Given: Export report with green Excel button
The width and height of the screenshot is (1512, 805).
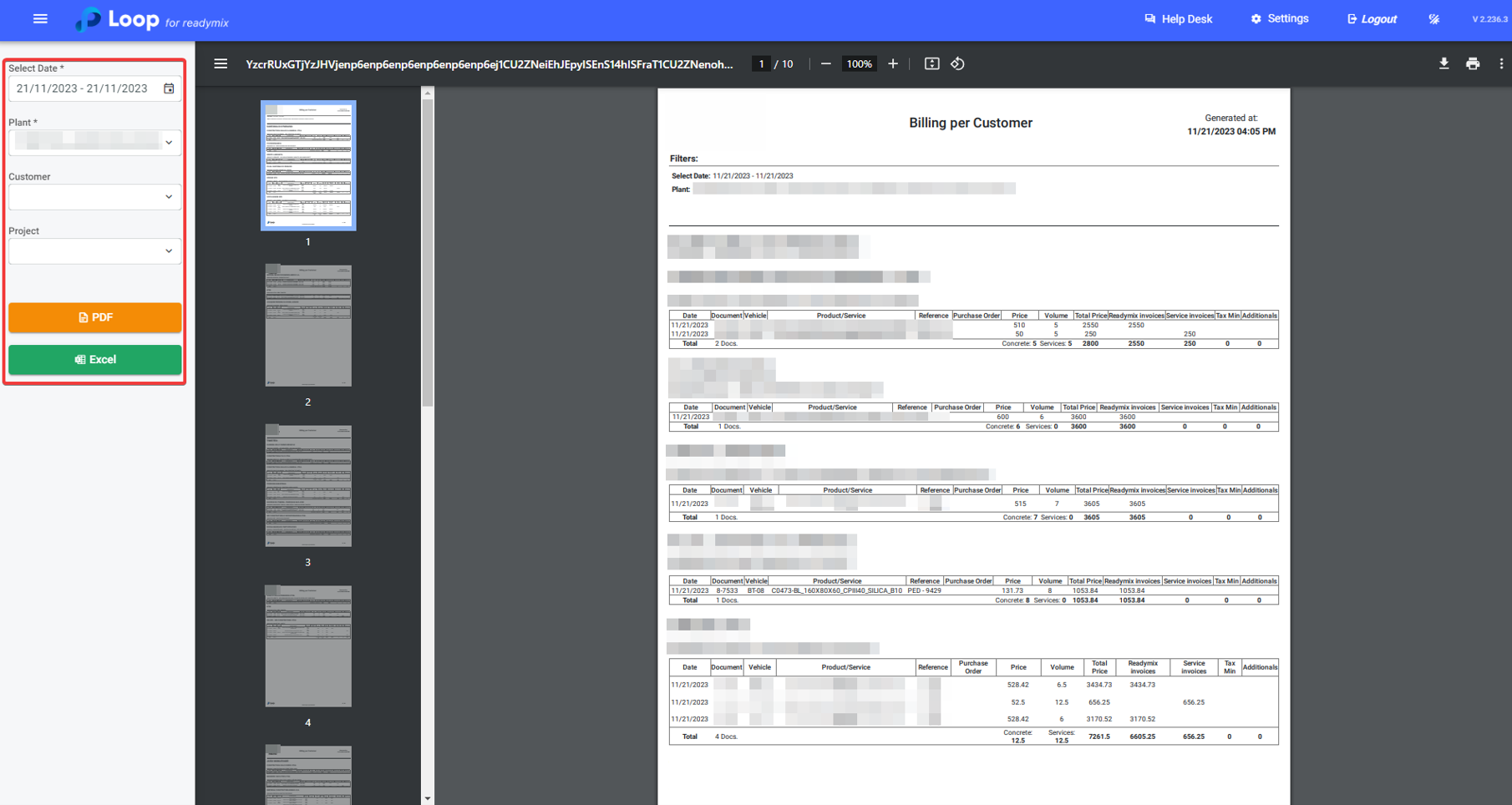Looking at the screenshot, I should coord(95,360).
